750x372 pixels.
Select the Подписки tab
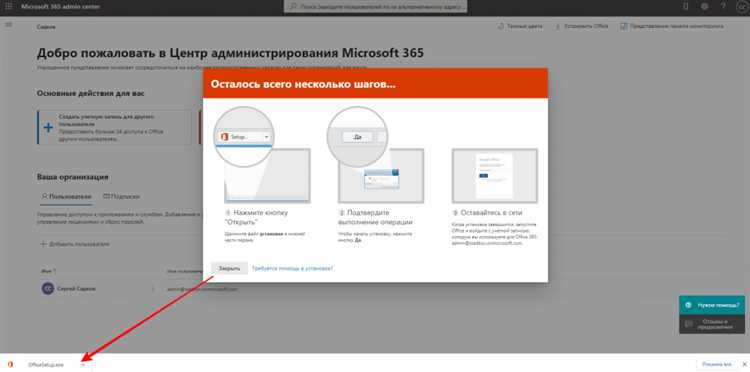(121, 197)
